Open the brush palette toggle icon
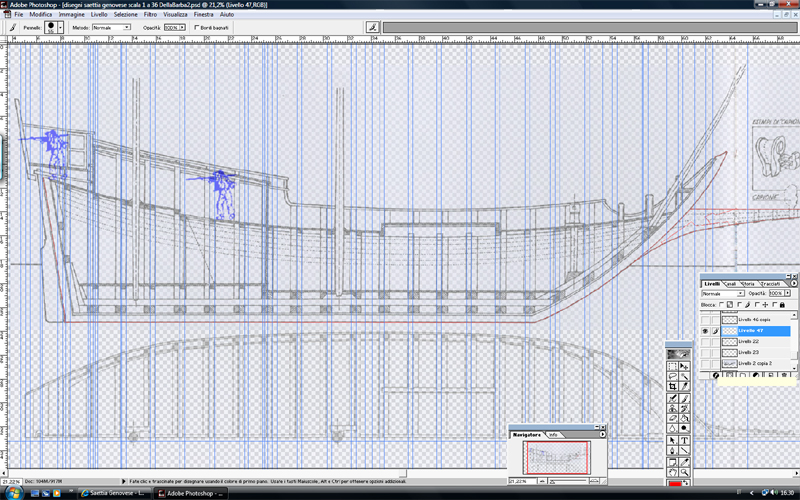The image size is (800, 500). [x=372, y=27]
